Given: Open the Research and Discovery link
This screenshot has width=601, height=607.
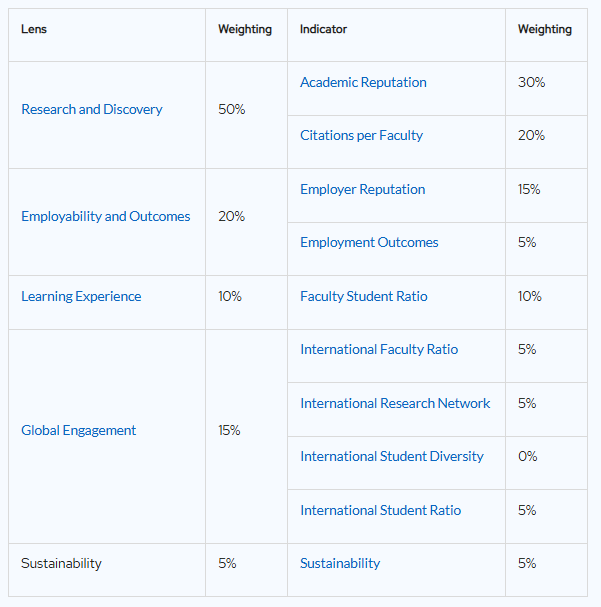Looking at the screenshot, I should pyautogui.click(x=91, y=109).
